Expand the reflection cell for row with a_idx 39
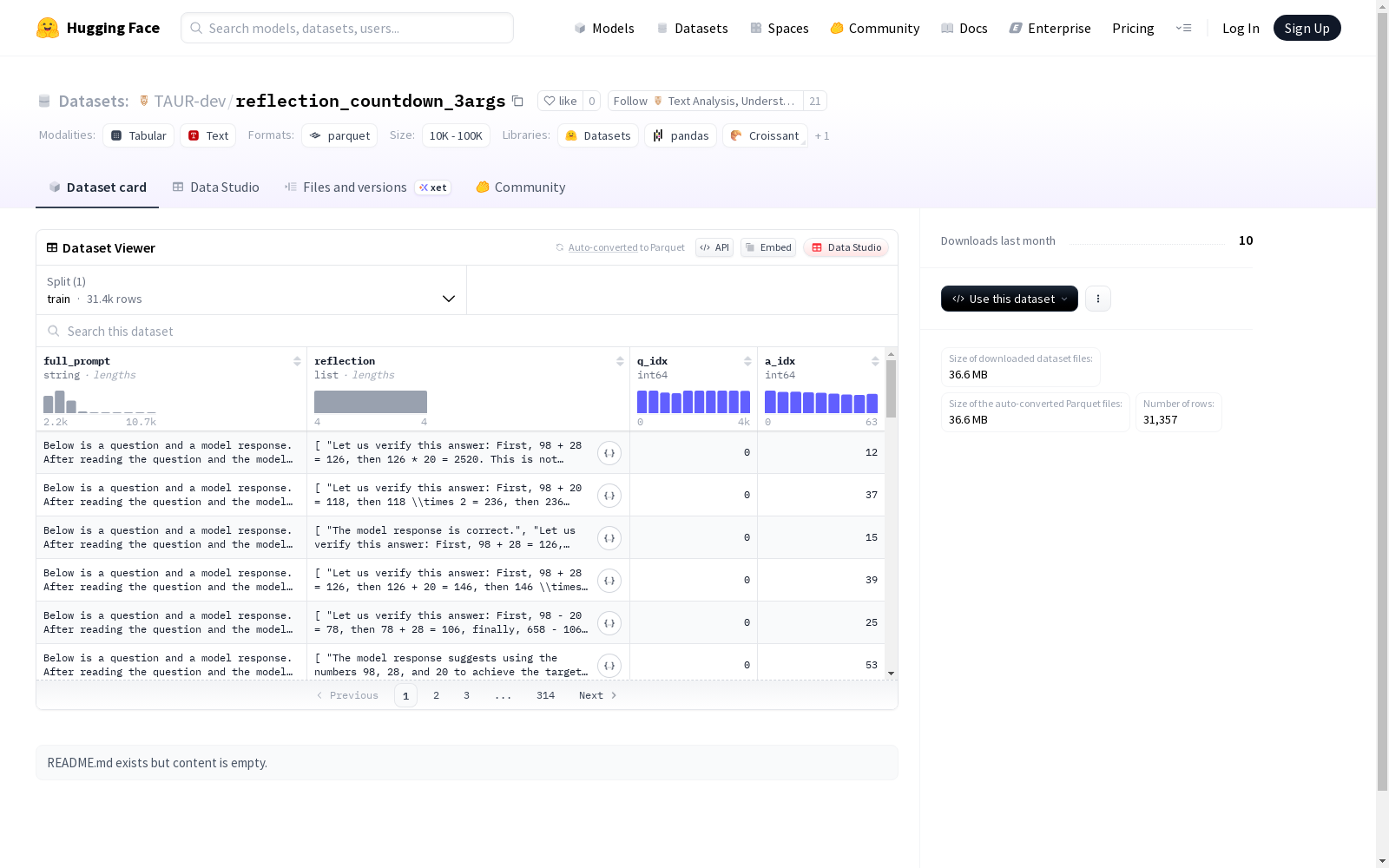 [x=609, y=581]
